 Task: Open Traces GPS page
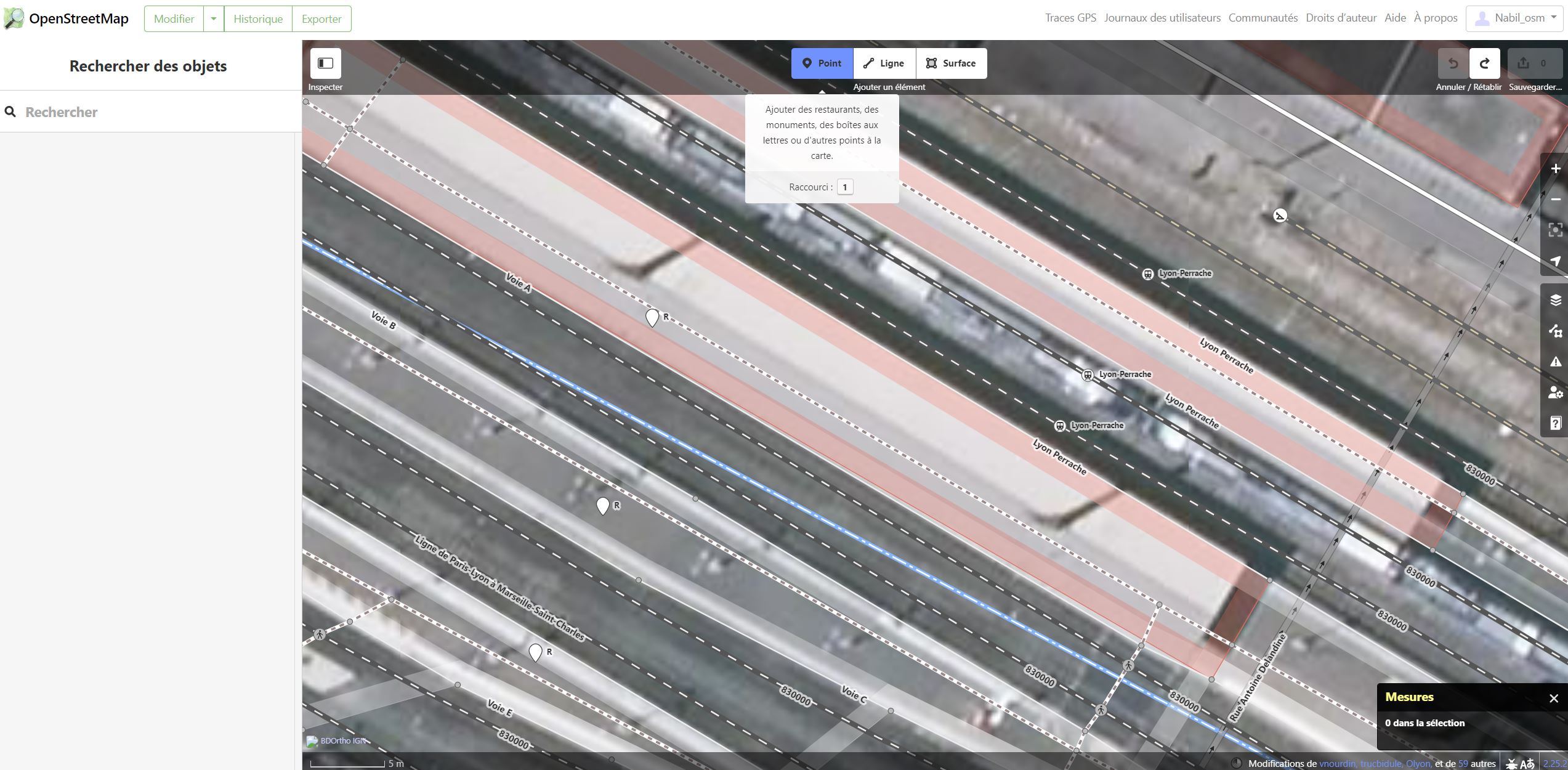pyautogui.click(x=1070, y=18)
